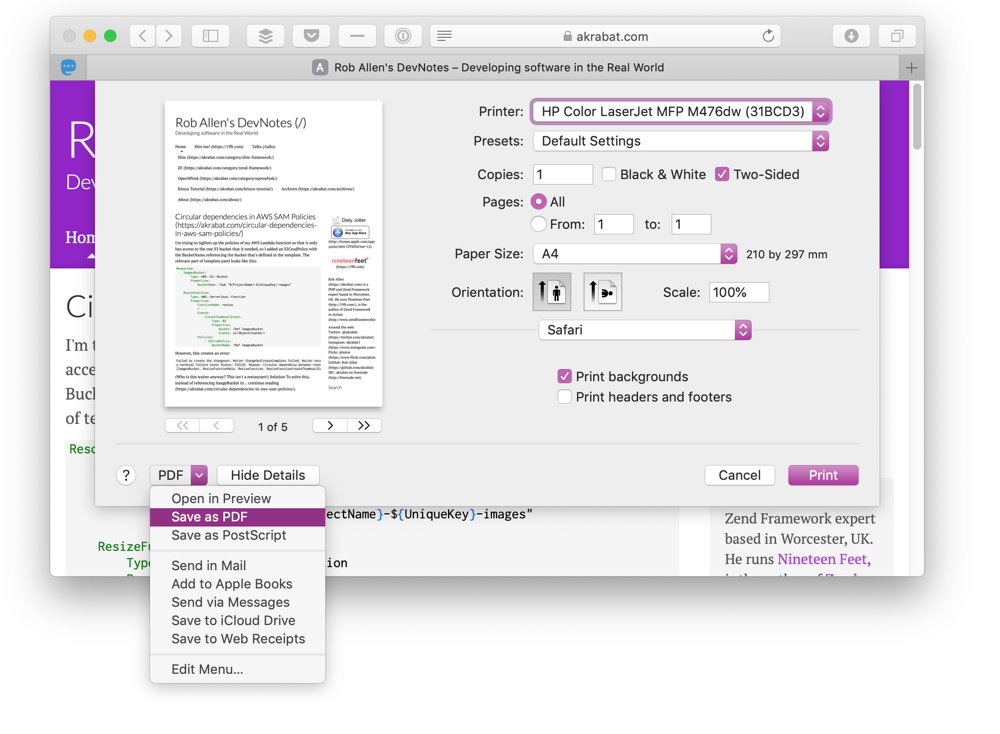Open the Printer dropdown
1000x734 pixels.
(x=681, y=112)
